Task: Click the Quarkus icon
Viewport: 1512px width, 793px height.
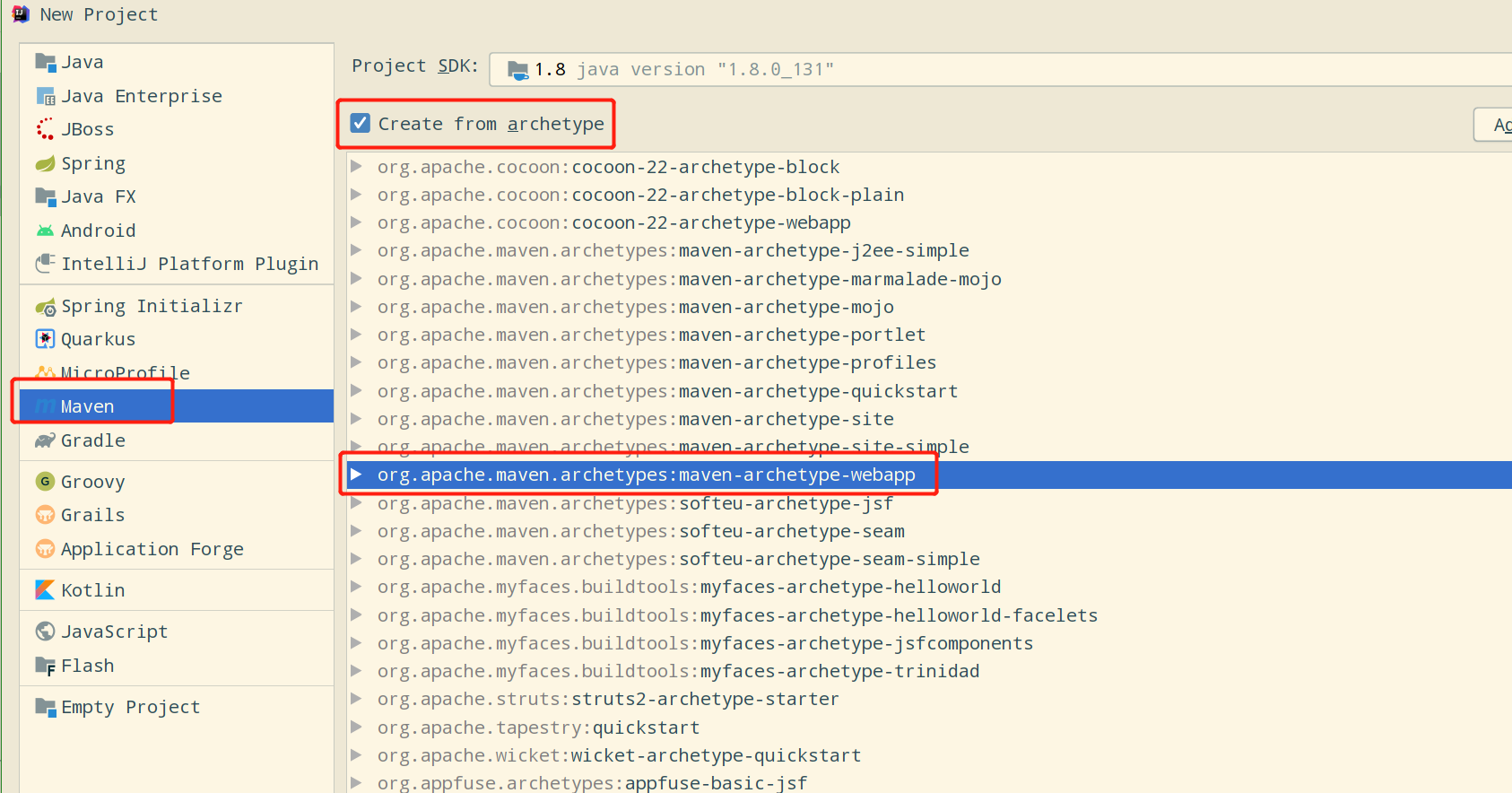Action: click(x=45, y=339)
